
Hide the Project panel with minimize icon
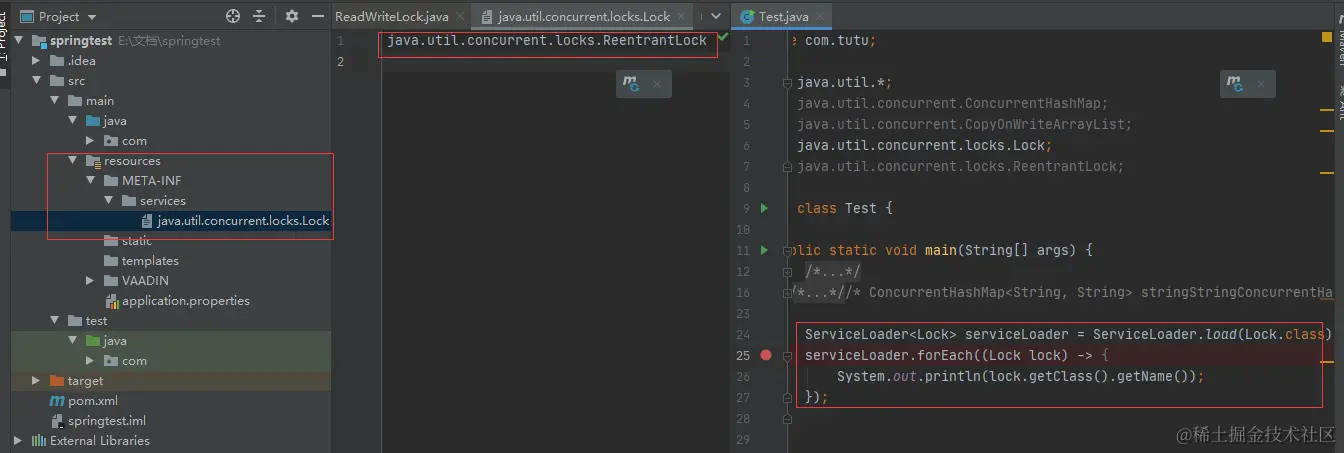click(317, 16)
